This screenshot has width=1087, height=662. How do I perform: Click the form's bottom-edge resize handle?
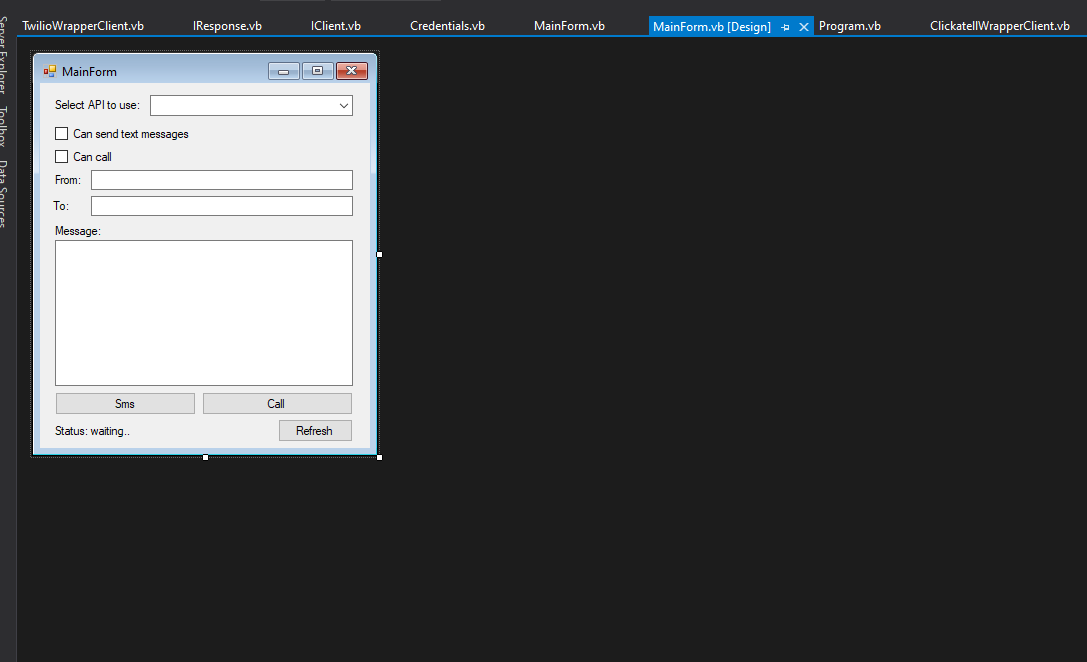pyautogui.click(x=205, y=458)
